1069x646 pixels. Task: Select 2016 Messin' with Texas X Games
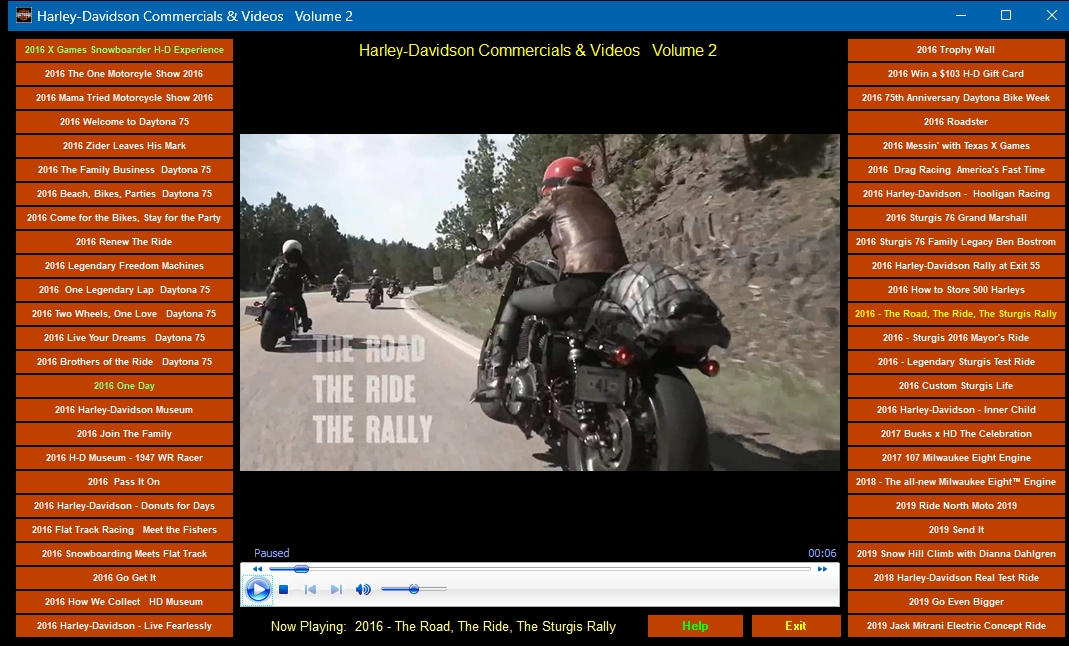point(956,146)
